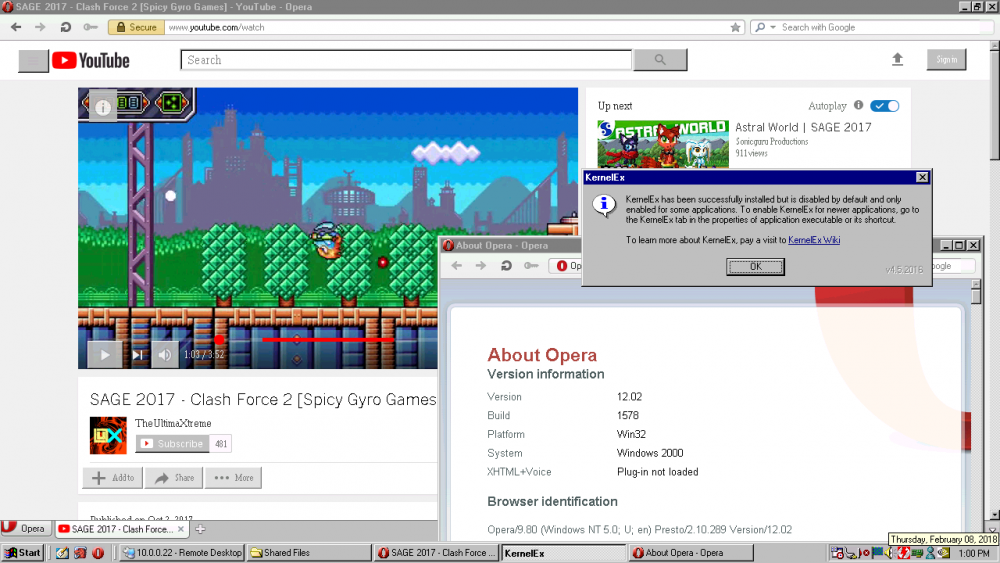1000x563 pixels.
Task: Click Add to button
Action: (x=113, y=478)
